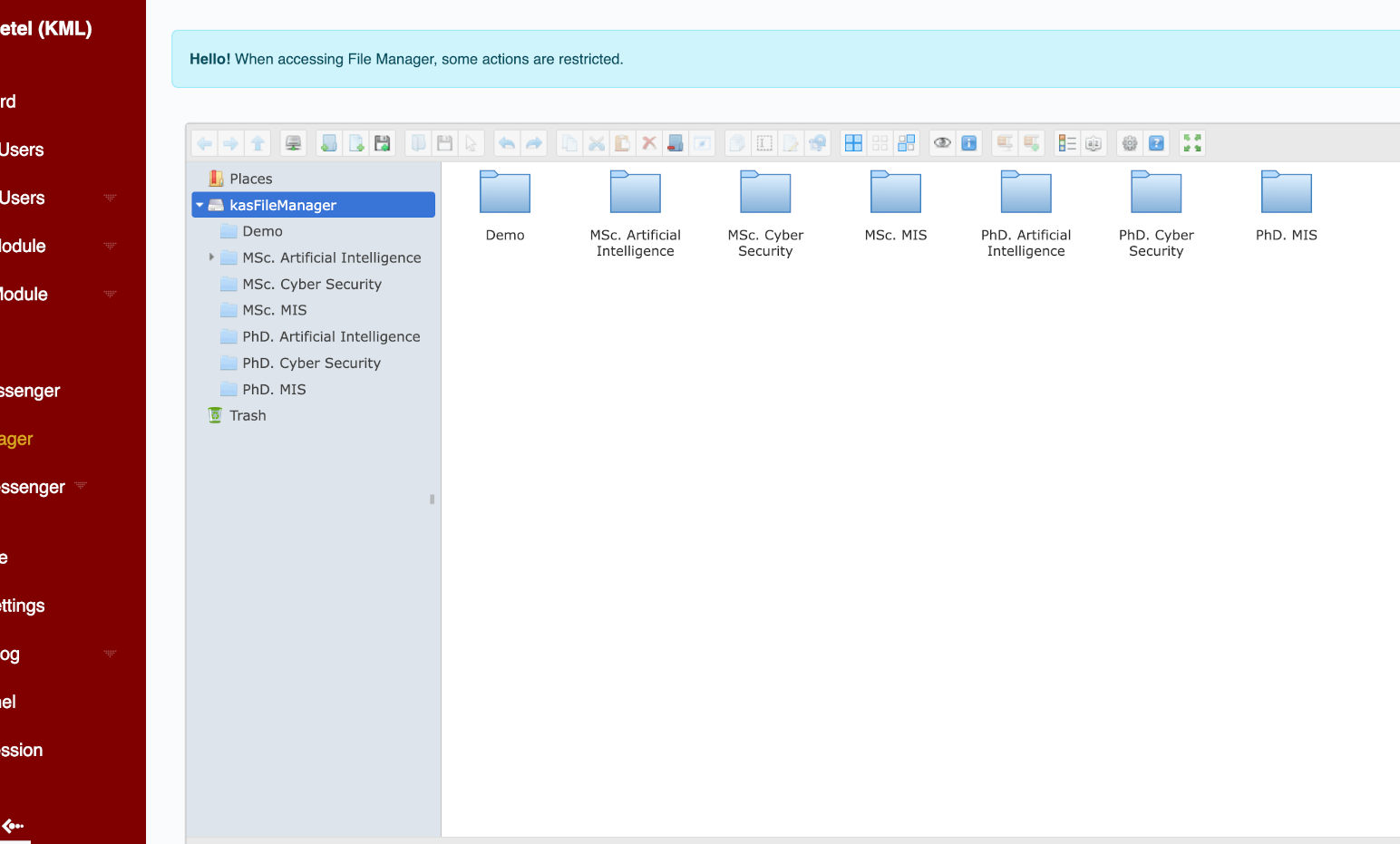This screenshot has width=1400, height=844.
Task: Click the Mount network volume icon
Action: click(293, 143)
